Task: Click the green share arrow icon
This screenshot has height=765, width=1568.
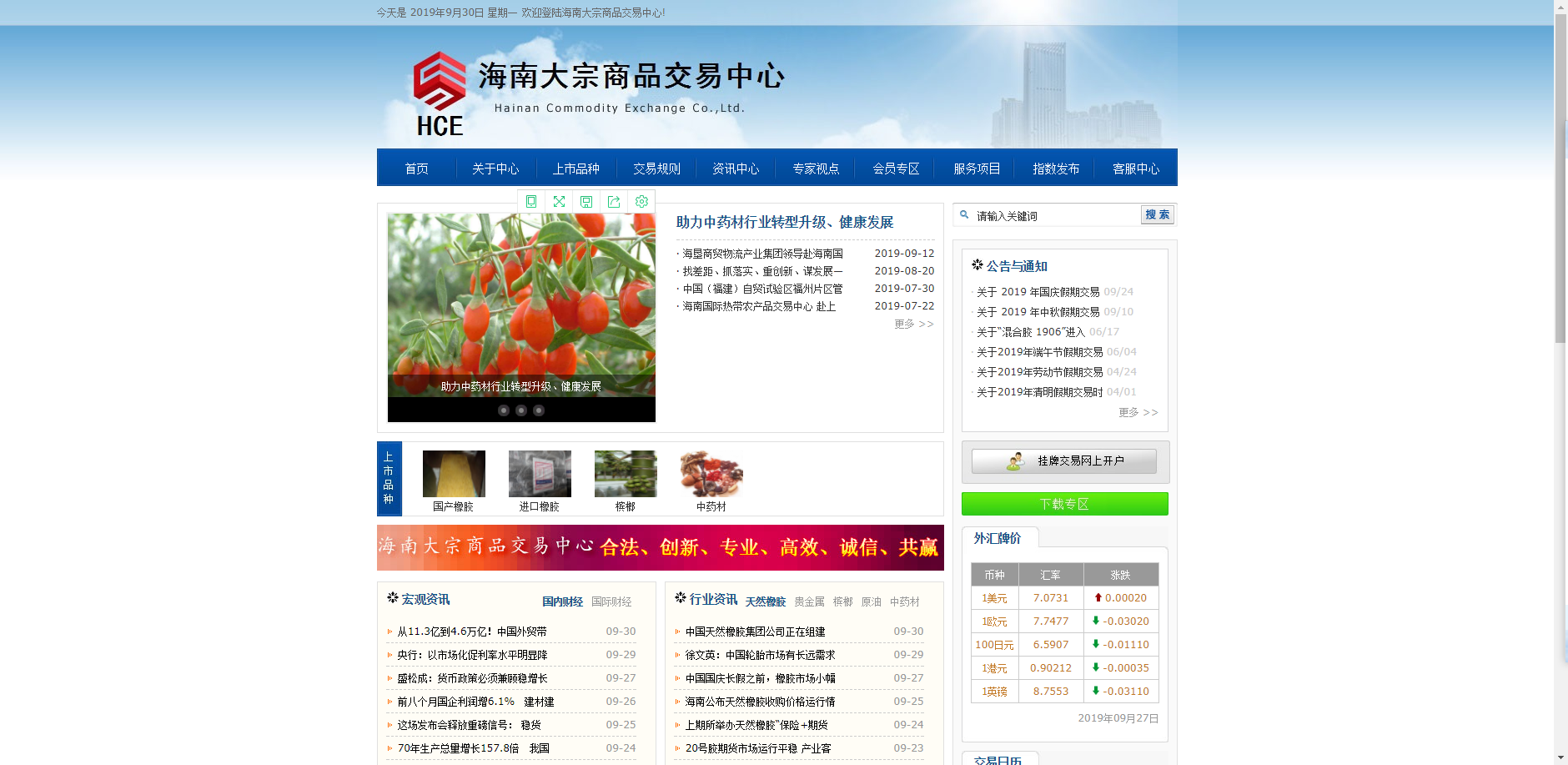Action: click(x=614, y=202)
